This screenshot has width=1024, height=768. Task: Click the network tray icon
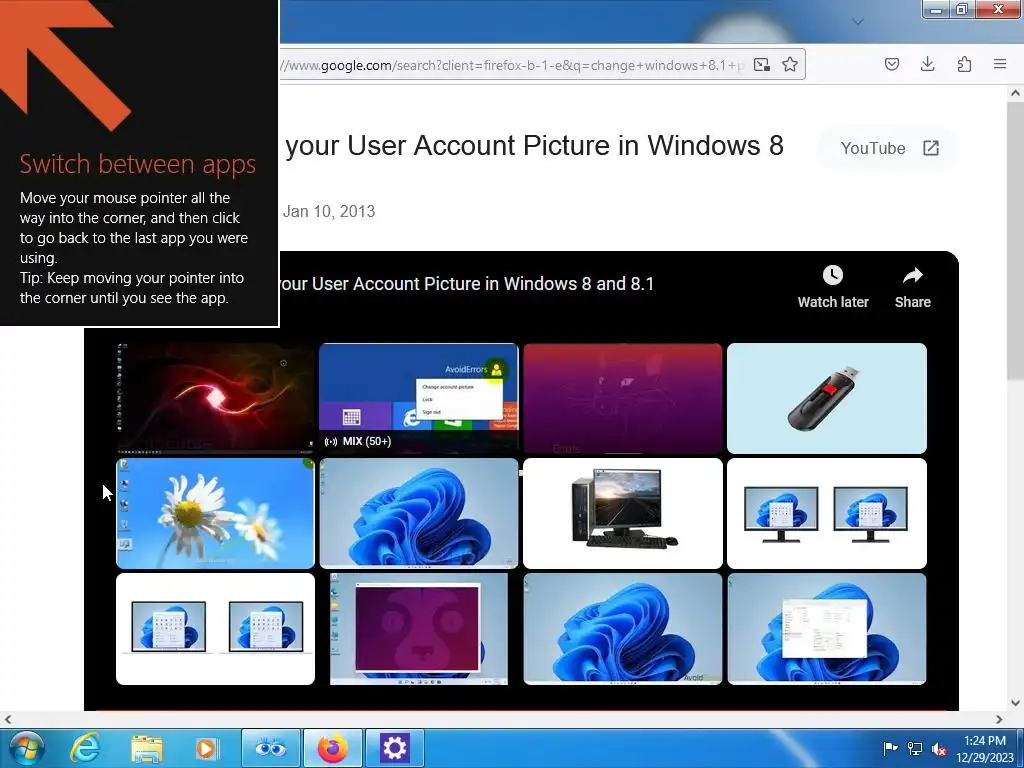[x=915, y=748]
